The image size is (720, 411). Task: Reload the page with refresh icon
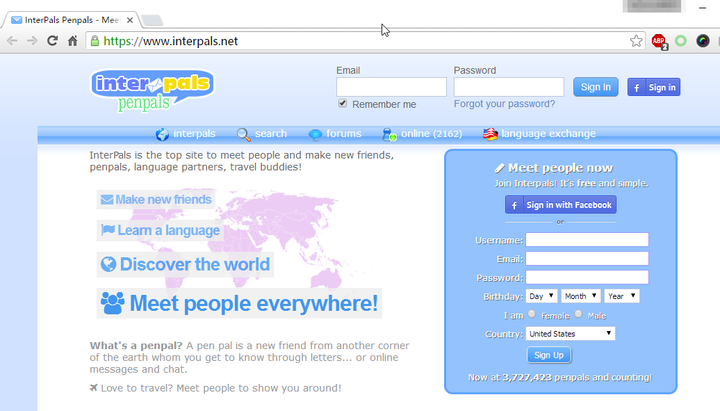pos(52,41)
